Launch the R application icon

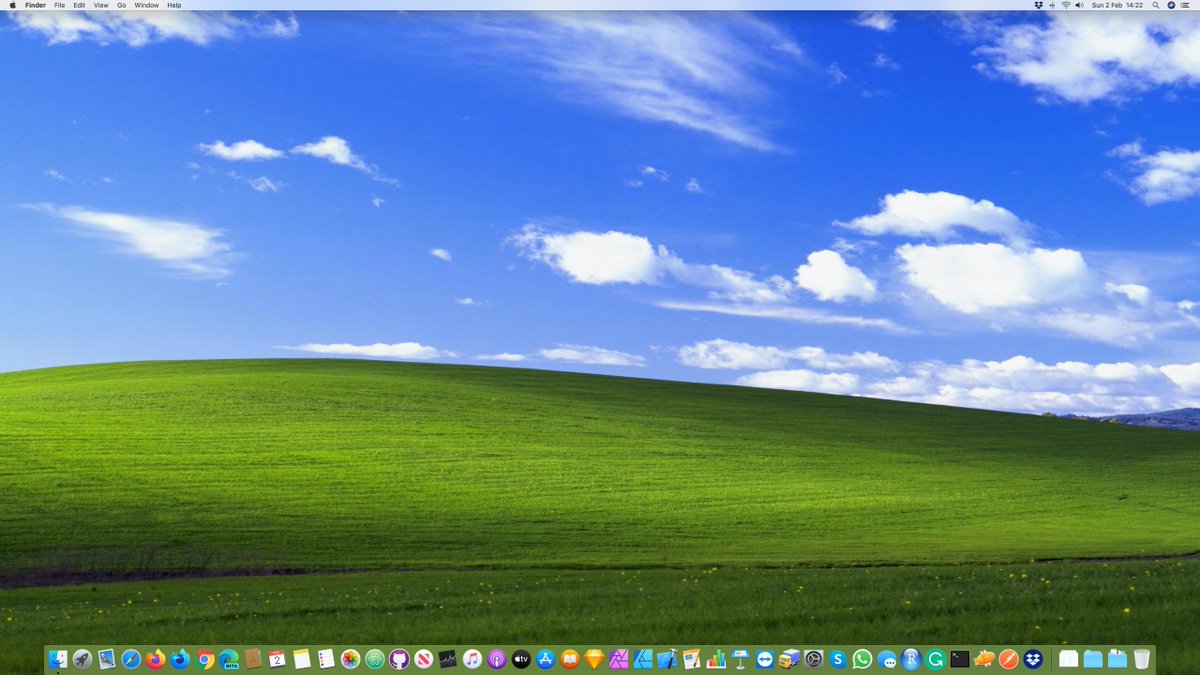(911, 659)
